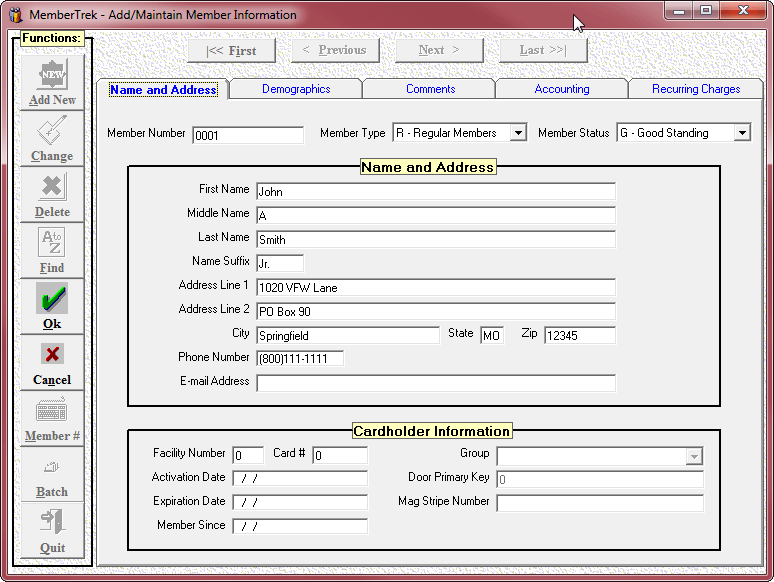Screen dimensions: 774x582
Task: Jump to the Last record
Action: coord(543,50)
